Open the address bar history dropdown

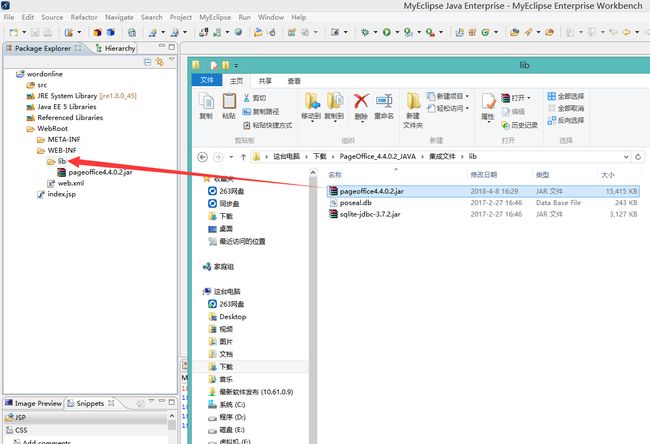626,157
